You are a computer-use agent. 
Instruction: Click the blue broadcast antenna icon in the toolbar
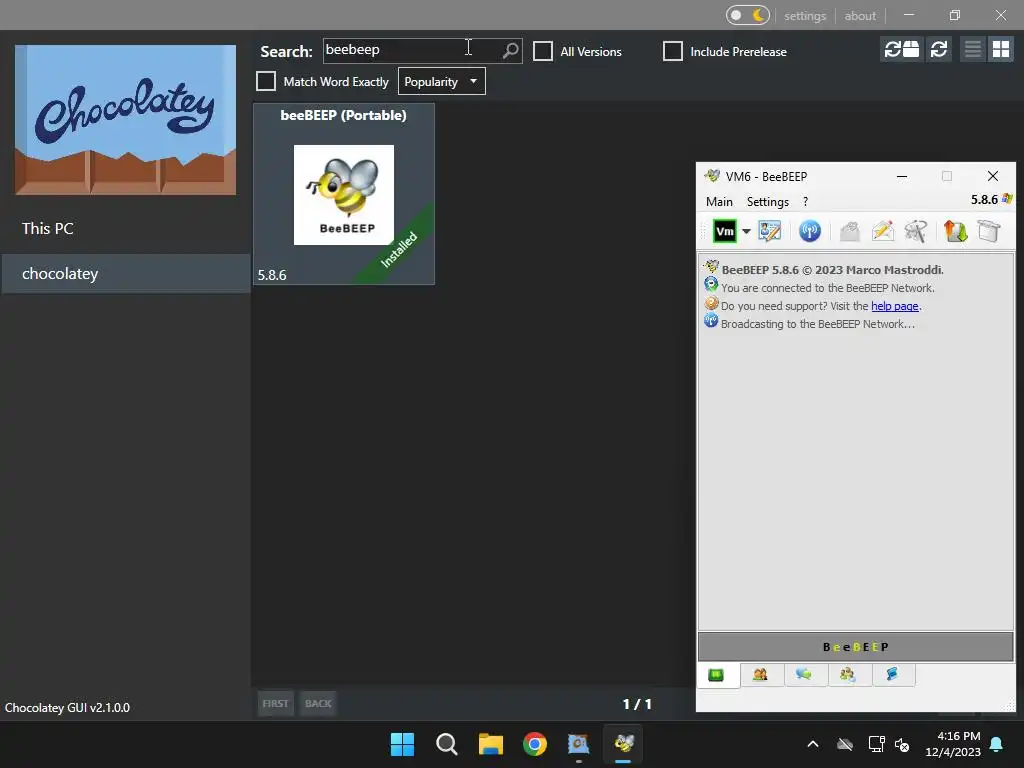[x=810, y=231]
